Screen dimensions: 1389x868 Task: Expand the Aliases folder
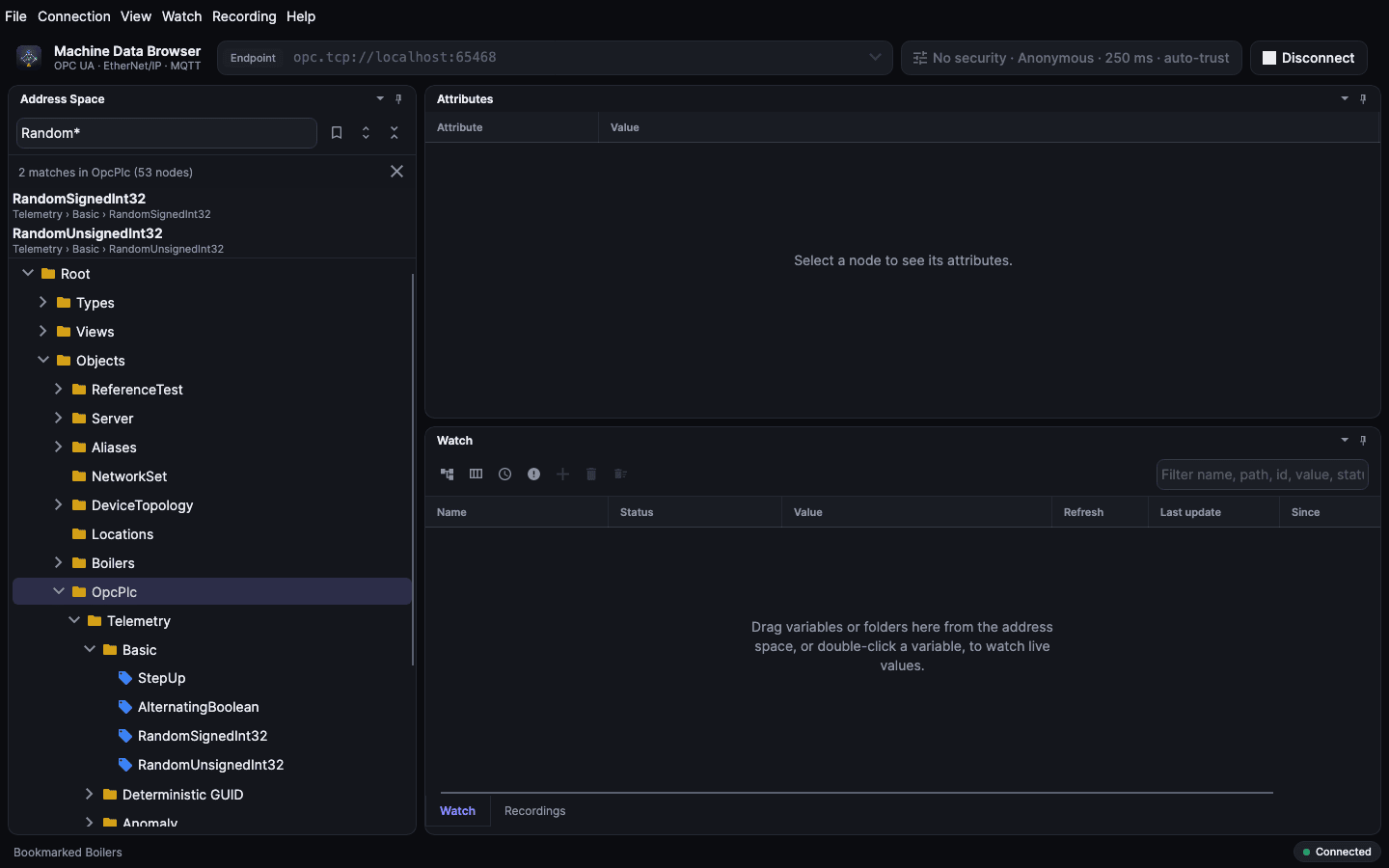(x=58, y=447)
